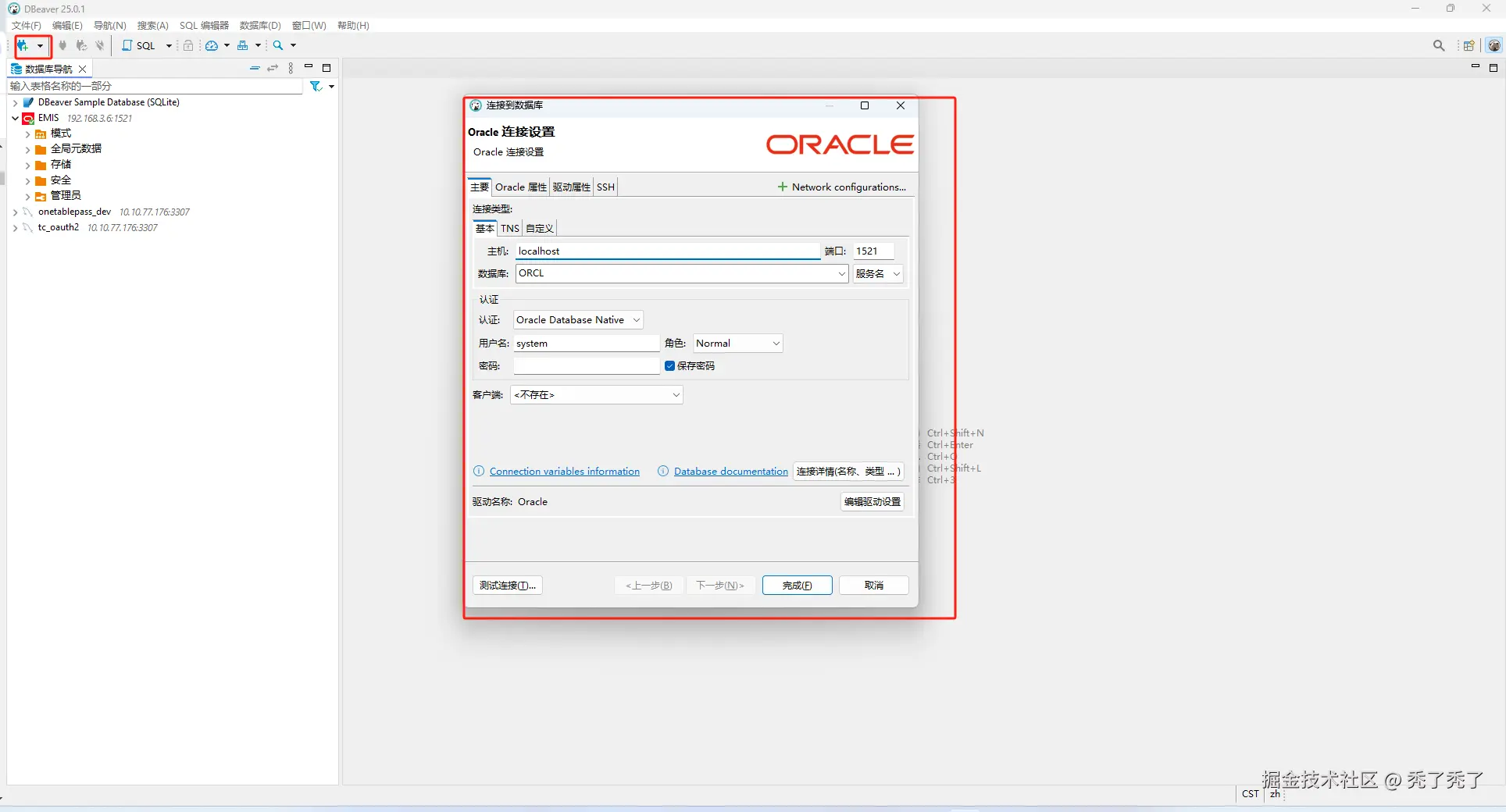Open the Oracle Database Native authentication dropdown
Screen dimensions: 1506x812
point(578,320)
